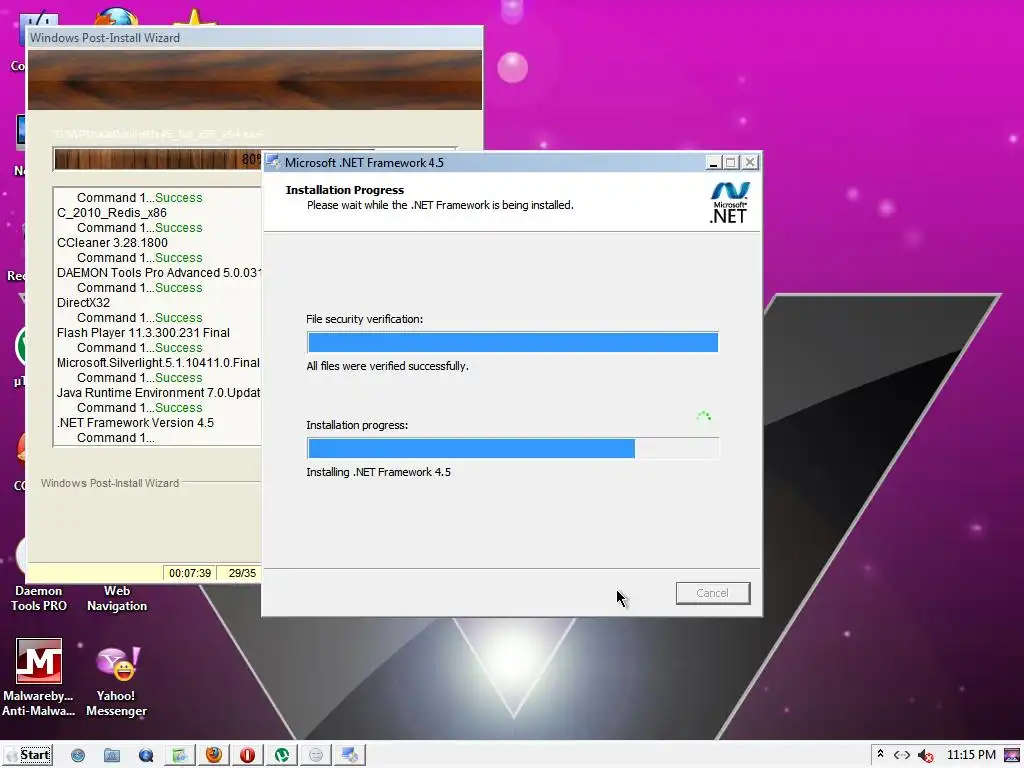Image resolution: width=1024 pixels, height=768 pixels.
Task: Click elapsed time 00:07:39 in WPI status bar
Action: click(x=189, y=573)
